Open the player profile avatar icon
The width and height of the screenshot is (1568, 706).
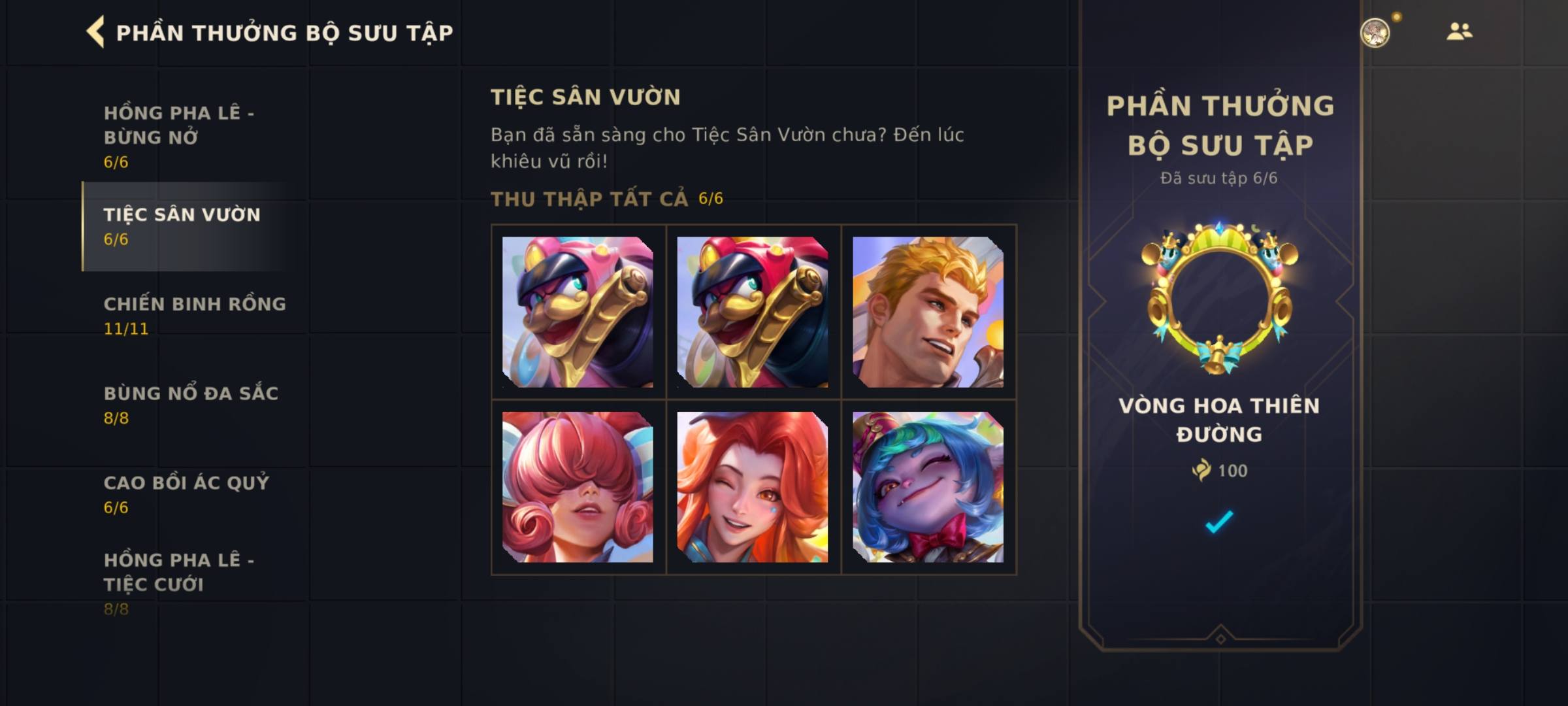(1375, 32)
